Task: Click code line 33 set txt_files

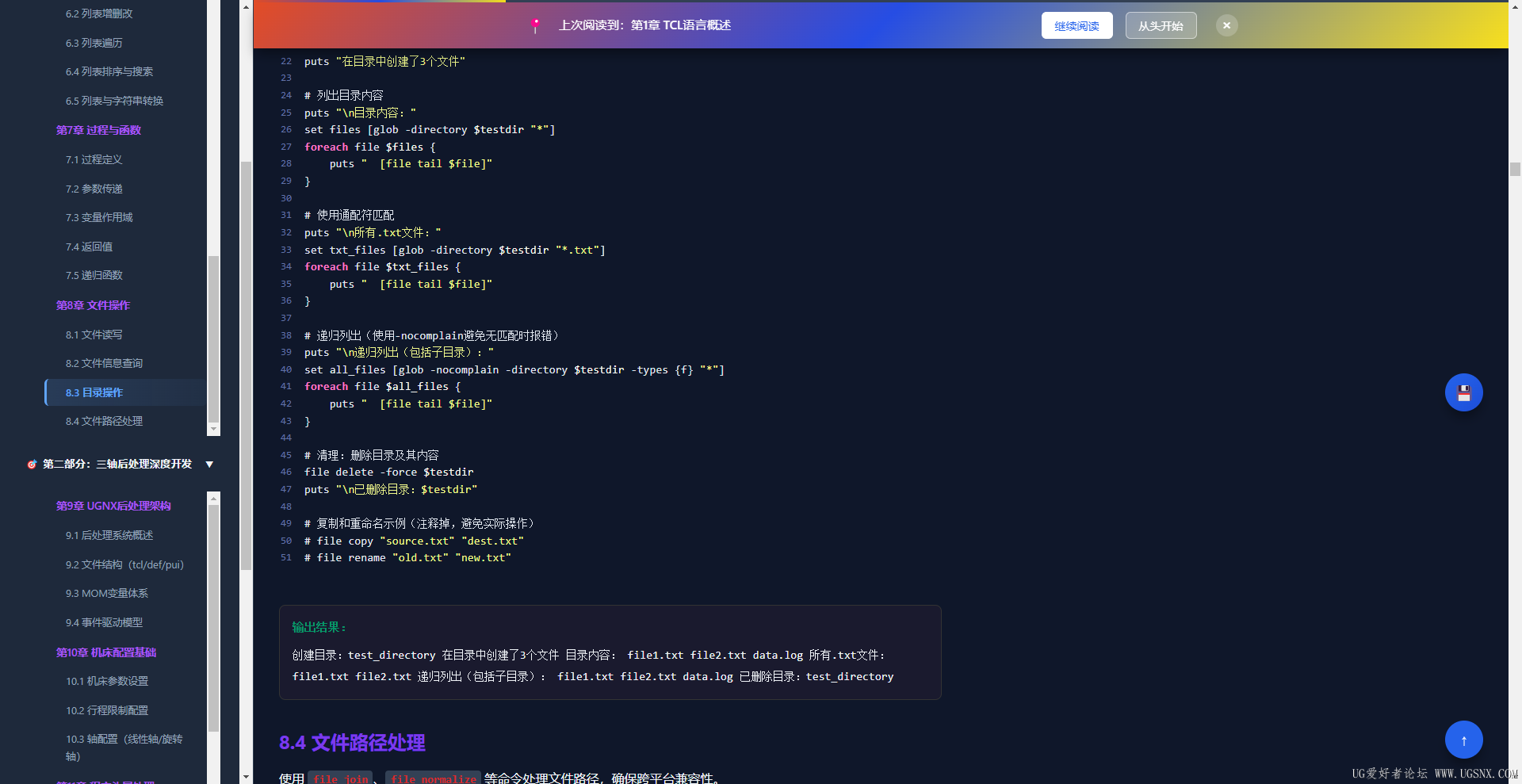Action: click(x=454, y=250)
